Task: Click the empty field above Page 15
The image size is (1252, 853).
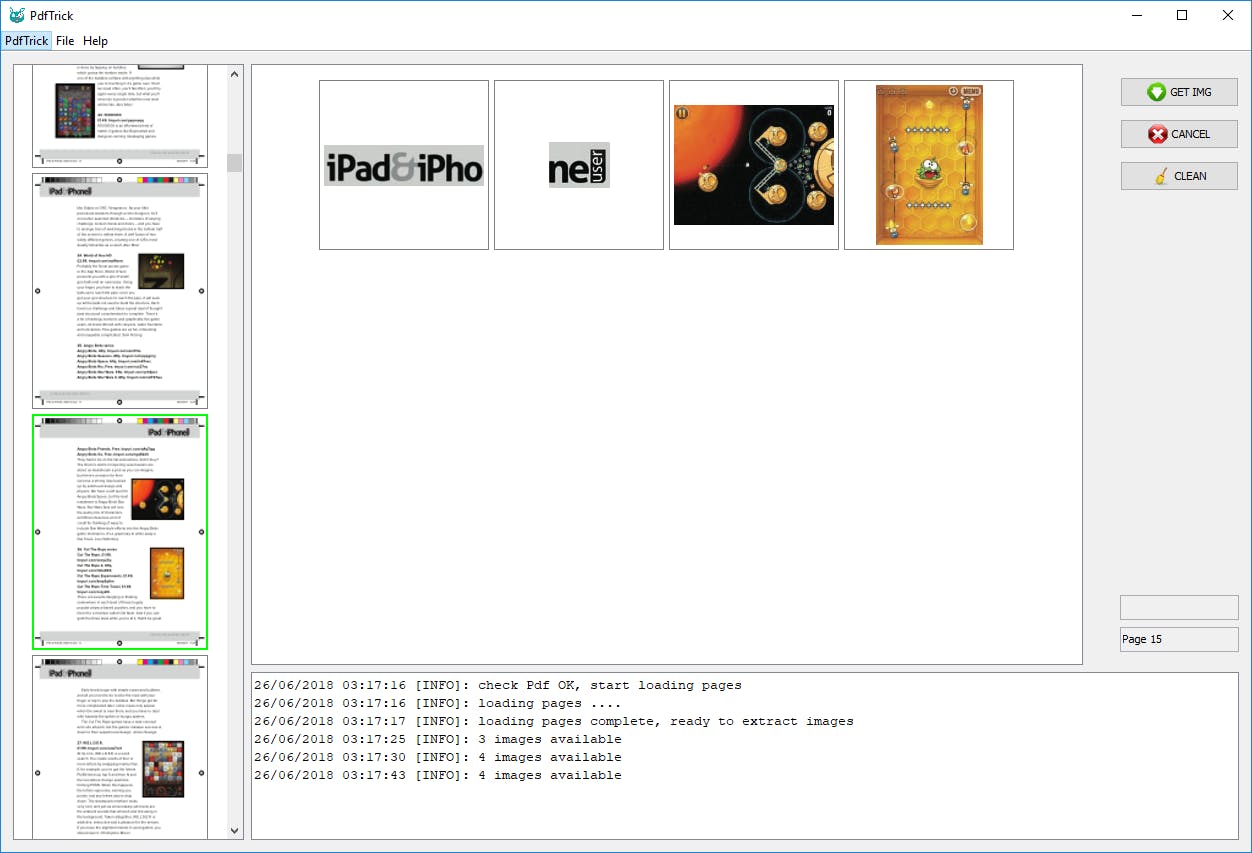Action: pyautogui.click(x=1179, y=608)
